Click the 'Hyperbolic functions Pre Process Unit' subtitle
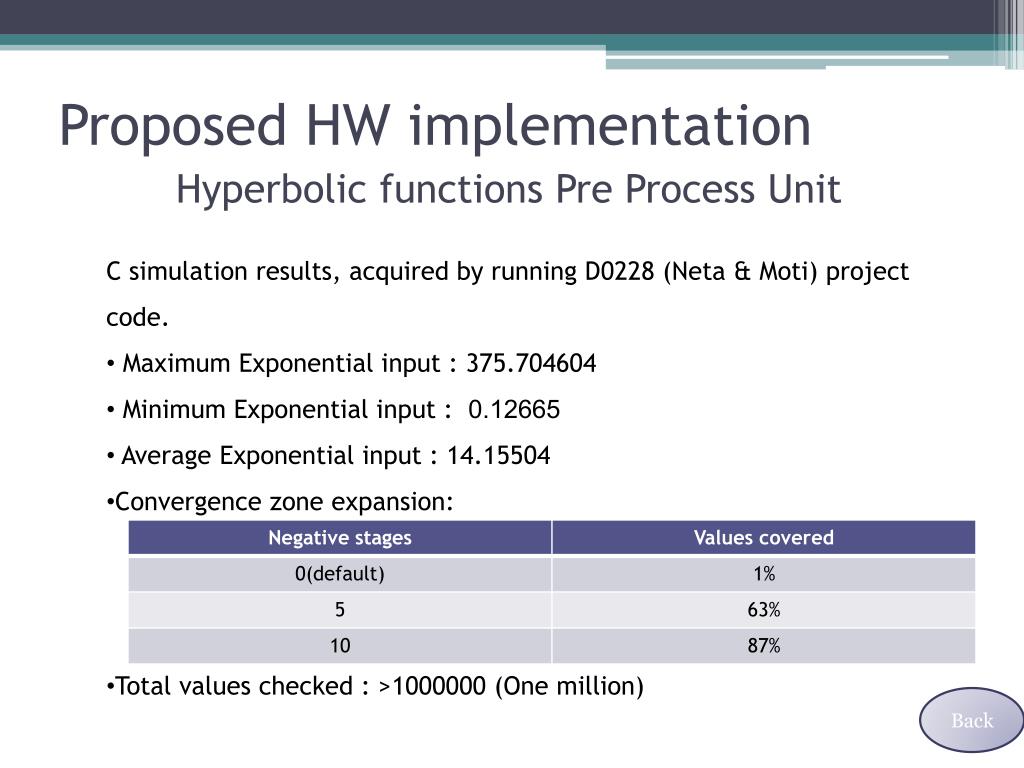 coord(508,189)
